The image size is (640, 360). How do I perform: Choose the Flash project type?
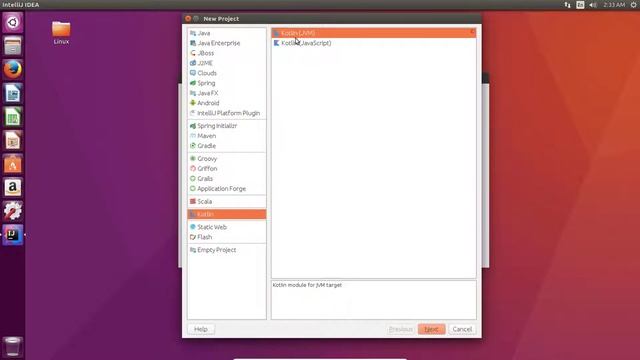click(x=227, y=237)
